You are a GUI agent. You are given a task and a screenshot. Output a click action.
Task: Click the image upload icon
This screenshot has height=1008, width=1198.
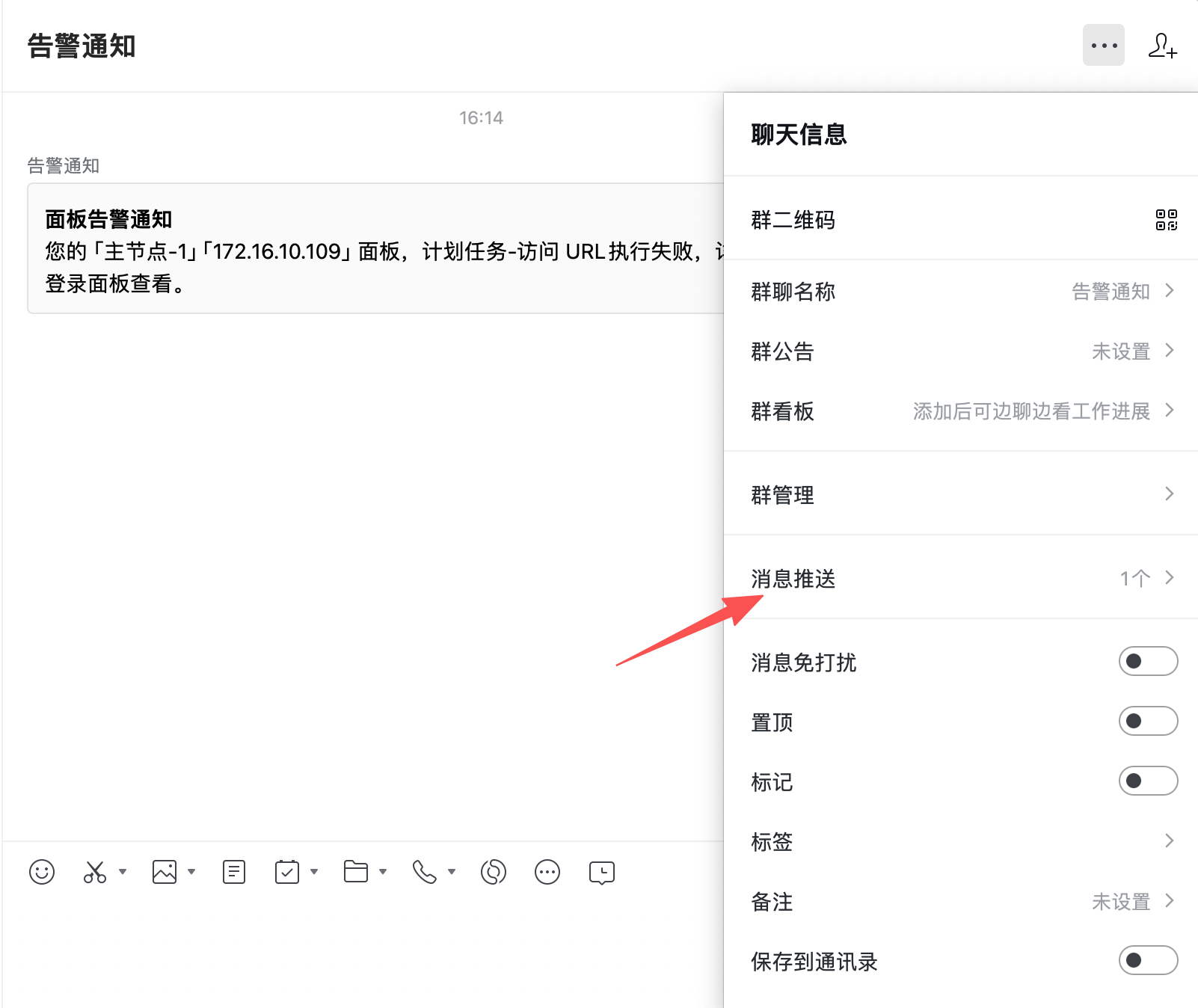pyautogui.click(x=165, y=872)
